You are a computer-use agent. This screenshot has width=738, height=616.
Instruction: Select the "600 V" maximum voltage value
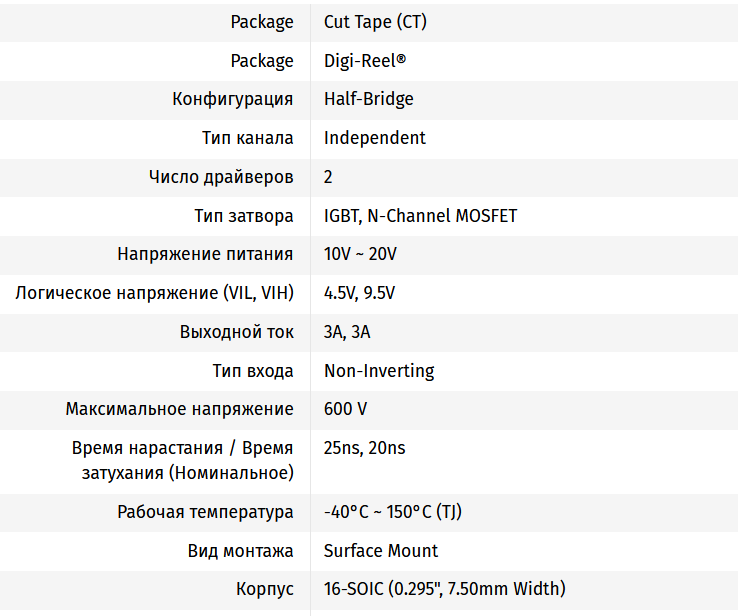point(345,409)
